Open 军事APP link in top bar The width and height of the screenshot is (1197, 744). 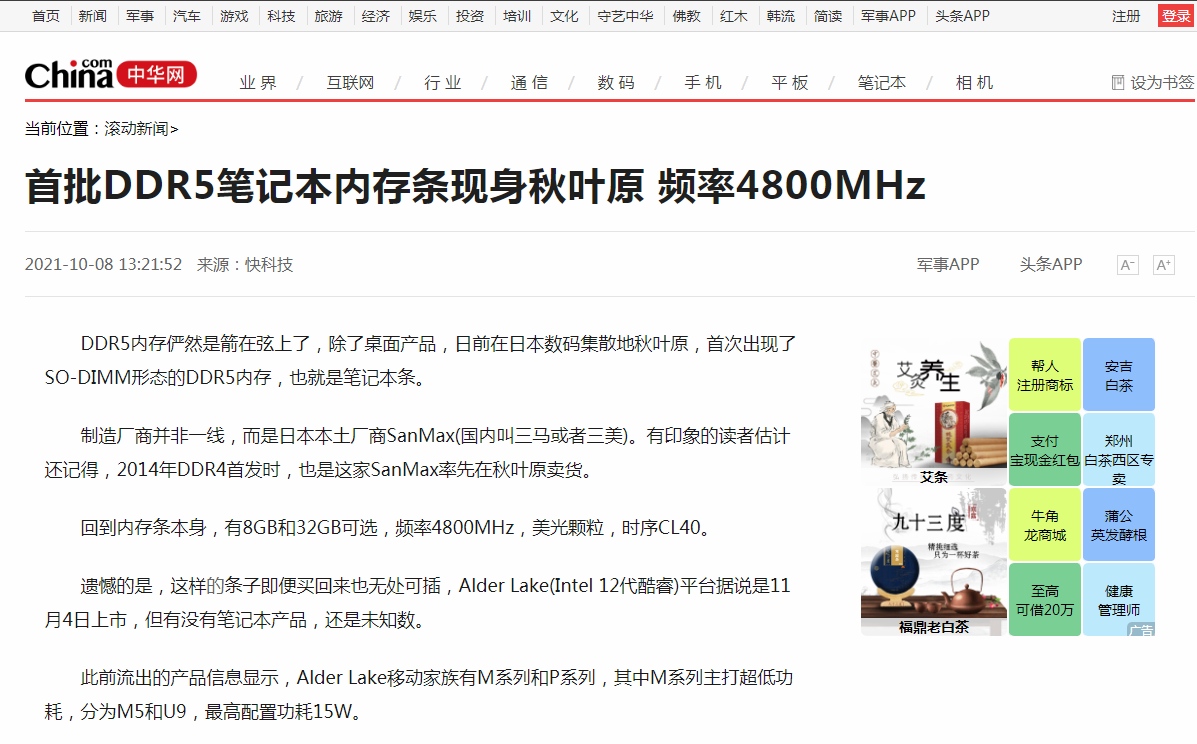(x=888, y=16)
